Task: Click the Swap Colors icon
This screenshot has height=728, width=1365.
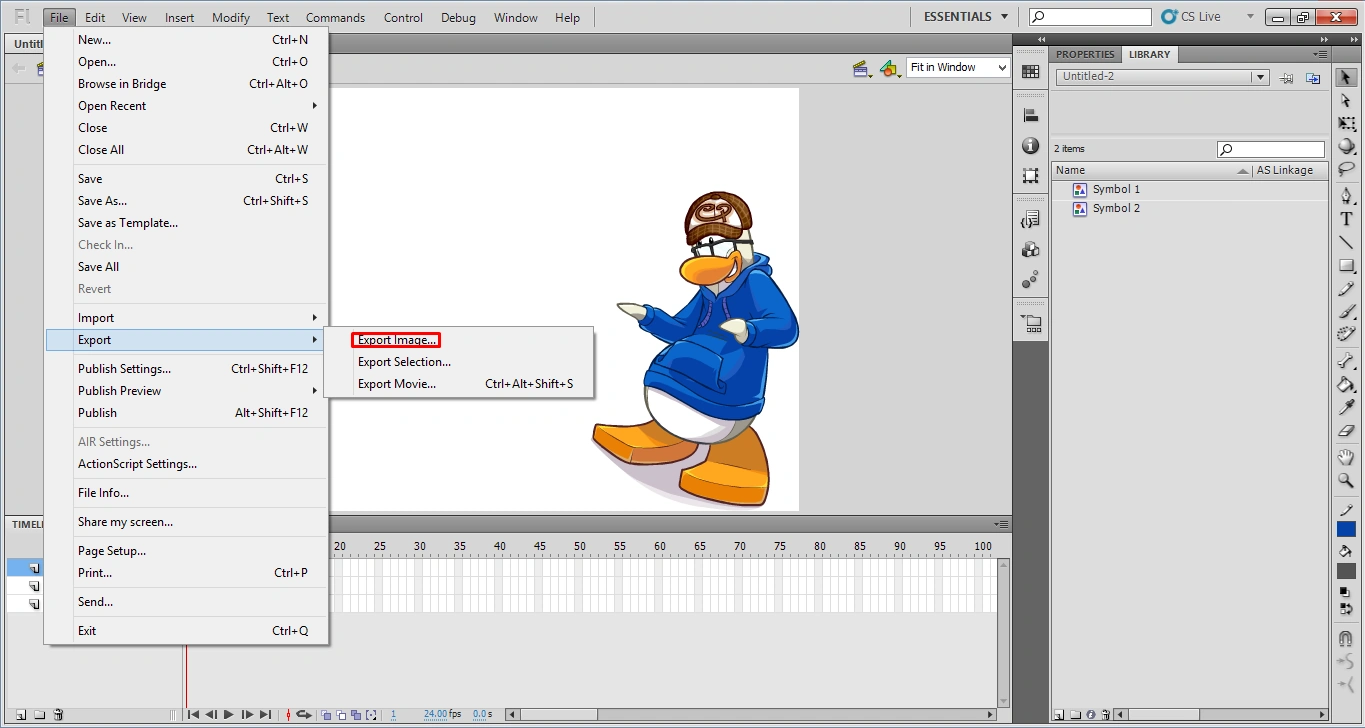Action: pos(1346,608)
